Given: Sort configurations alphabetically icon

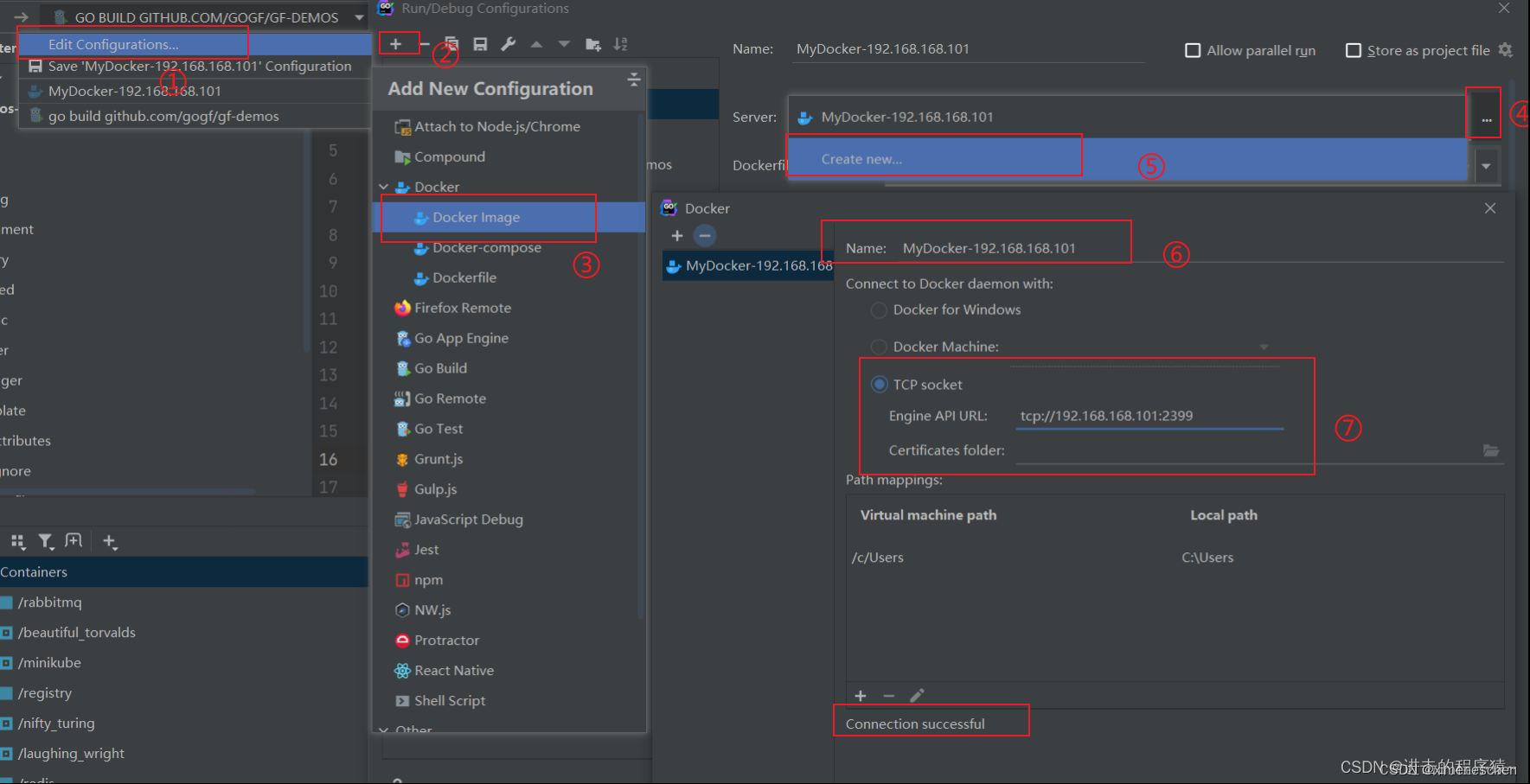Looking at the screenshot, I should [621, 44].
